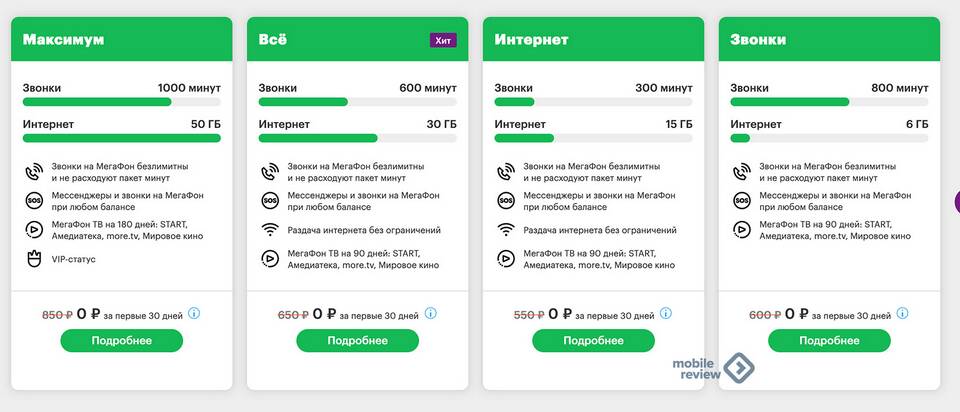This screenshot has height=412, width=960.
Task: Click the mobile review watermark logo
Action: click(713, 369)
